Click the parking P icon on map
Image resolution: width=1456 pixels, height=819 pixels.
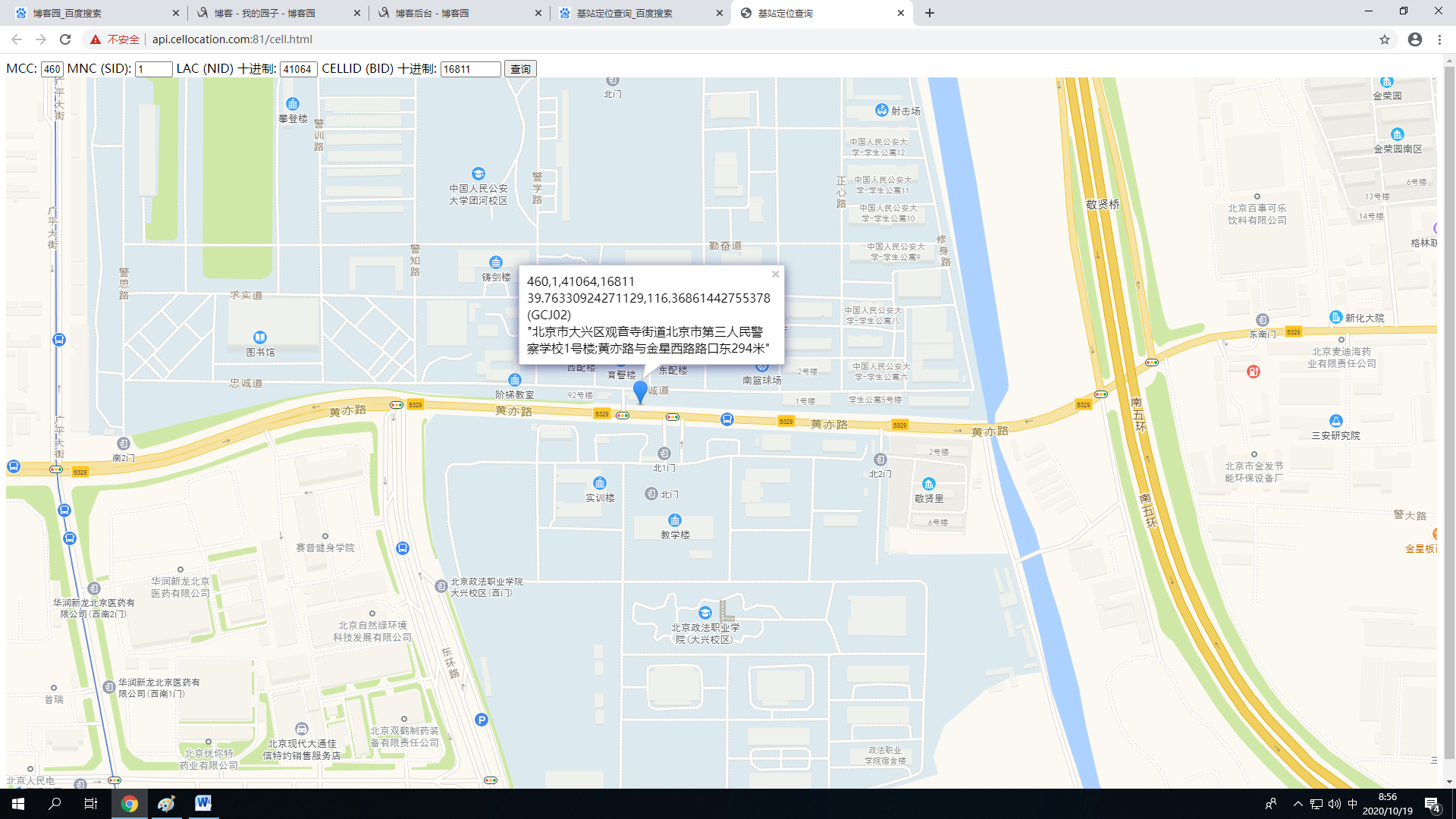pos(481,720)
